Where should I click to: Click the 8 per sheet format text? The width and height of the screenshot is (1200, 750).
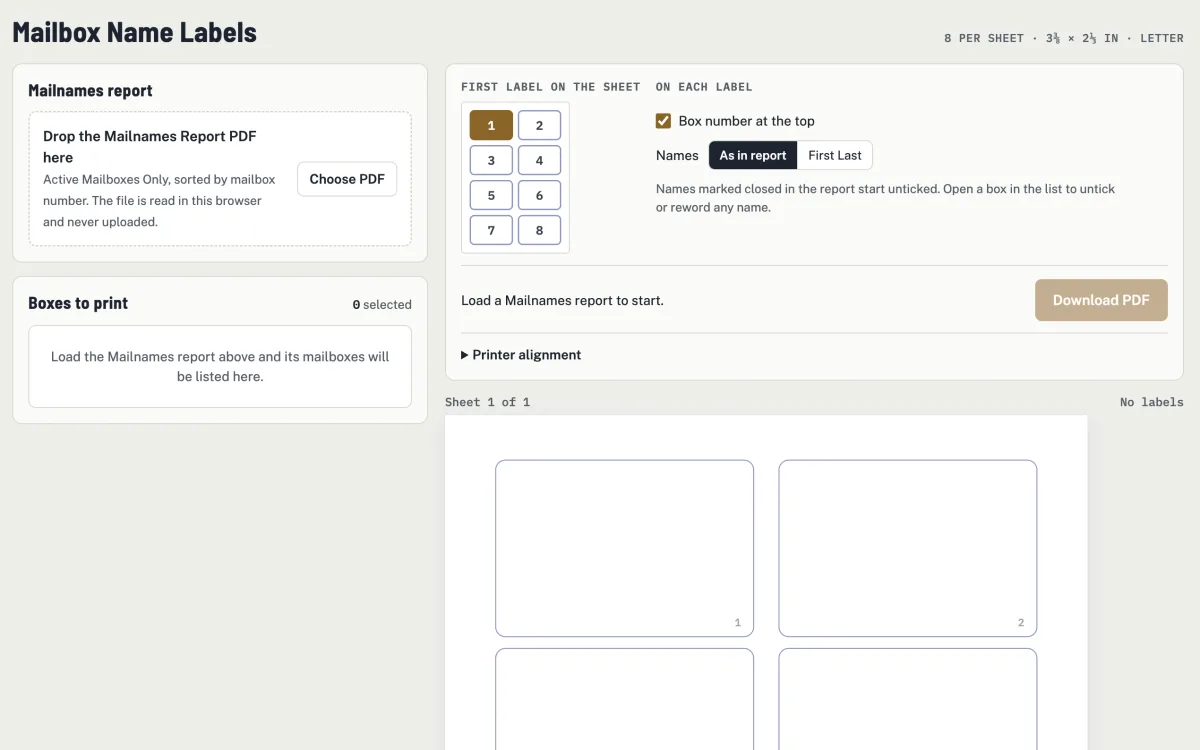click(x=1064, y=38)
